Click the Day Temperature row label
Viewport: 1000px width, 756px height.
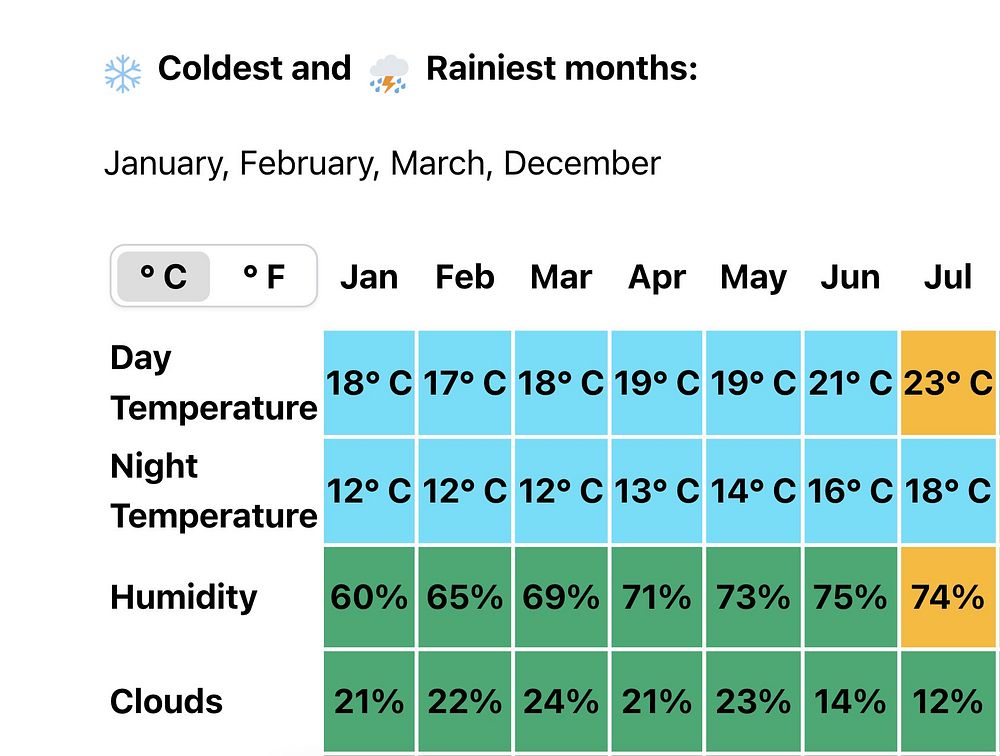tap(214, 383)
